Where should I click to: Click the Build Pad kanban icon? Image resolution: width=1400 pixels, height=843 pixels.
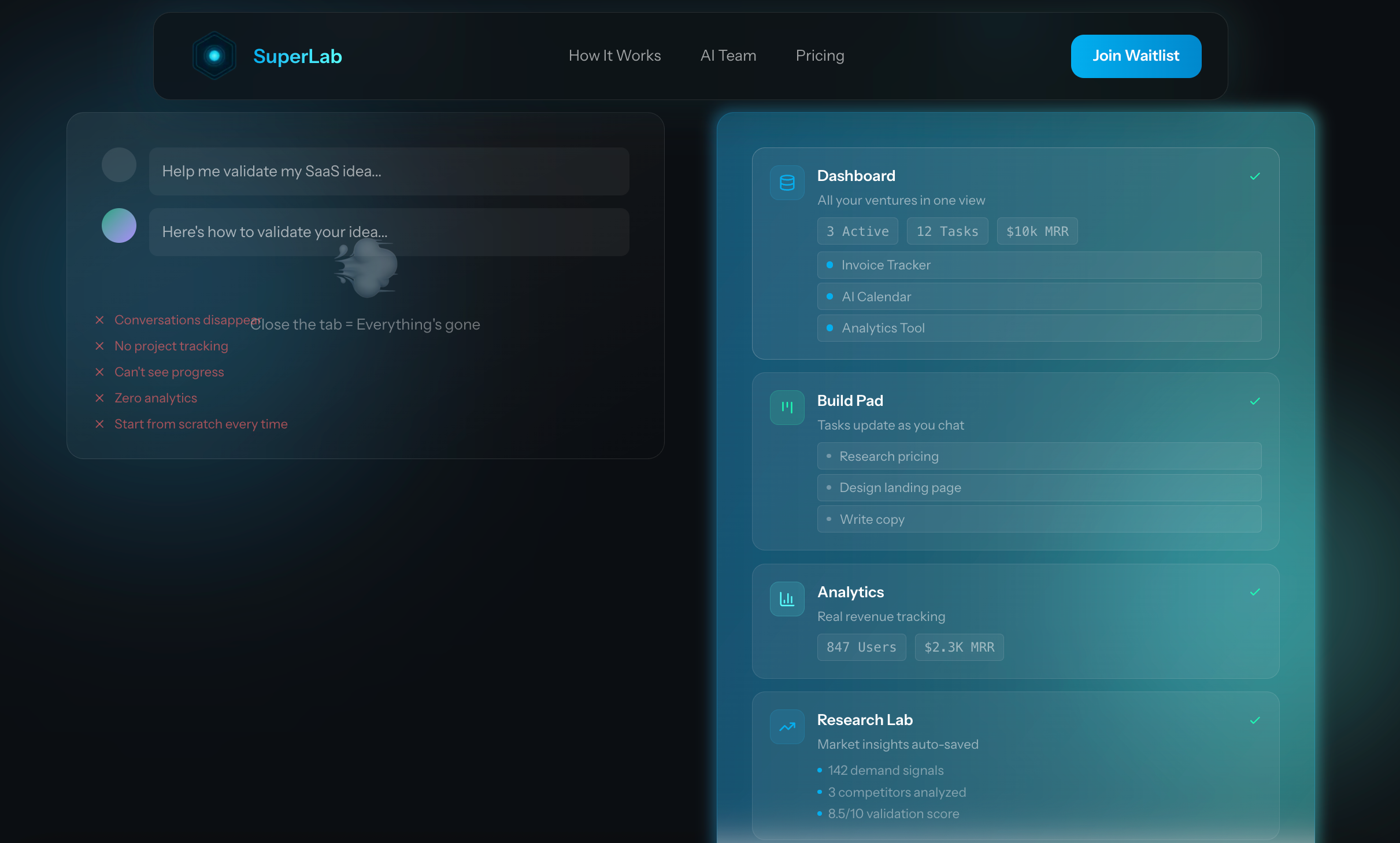[787, 408]
